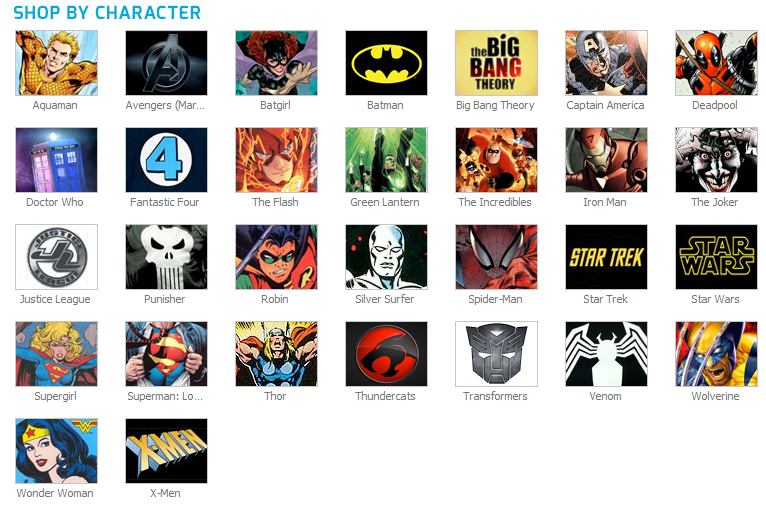Select the Thundercats emblem image

386,354
